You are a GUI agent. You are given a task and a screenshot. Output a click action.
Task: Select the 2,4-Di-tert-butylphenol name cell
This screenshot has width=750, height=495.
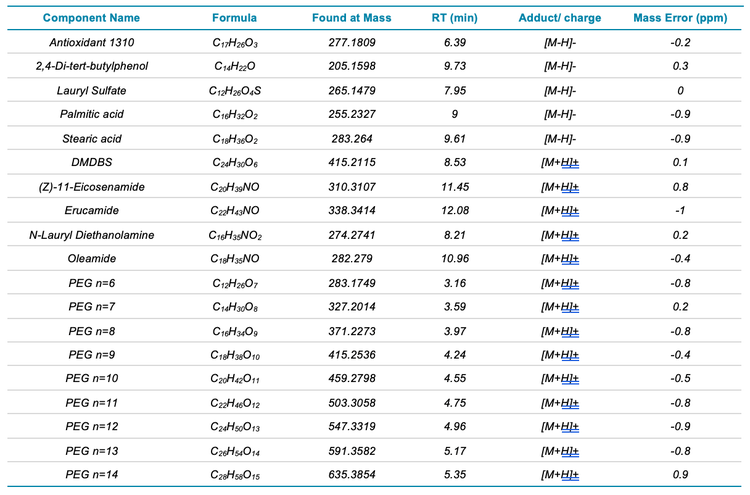coord(93,67)
